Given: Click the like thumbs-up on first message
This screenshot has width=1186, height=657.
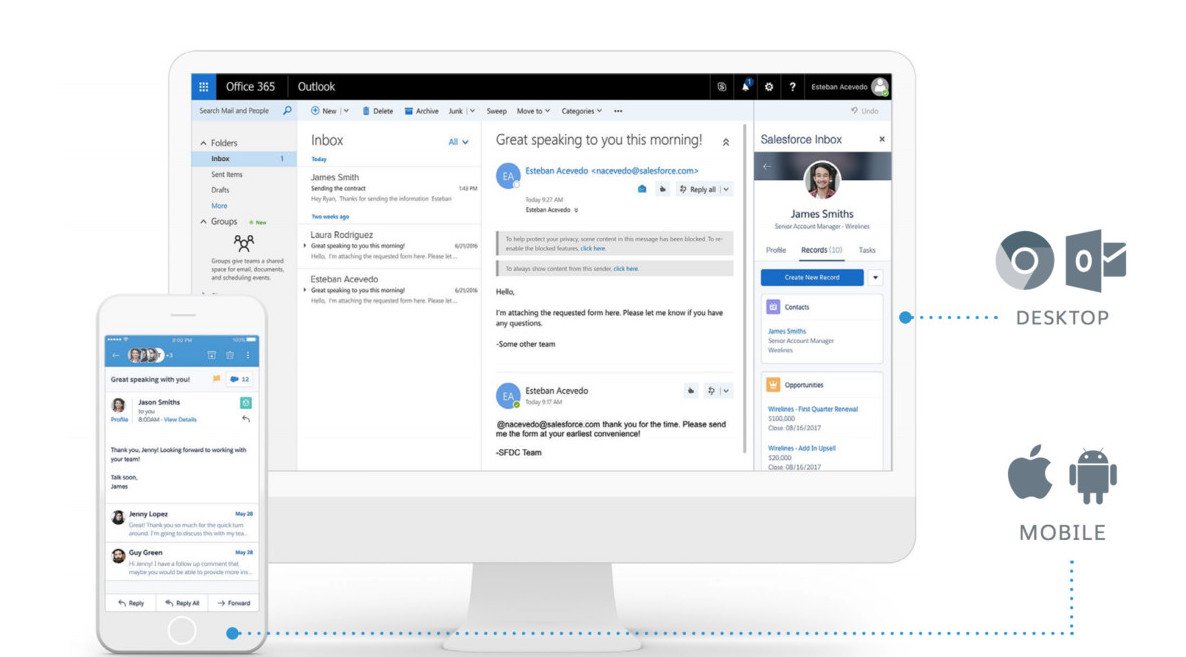Looking at the screenshot, I should (x=663, y=189).
